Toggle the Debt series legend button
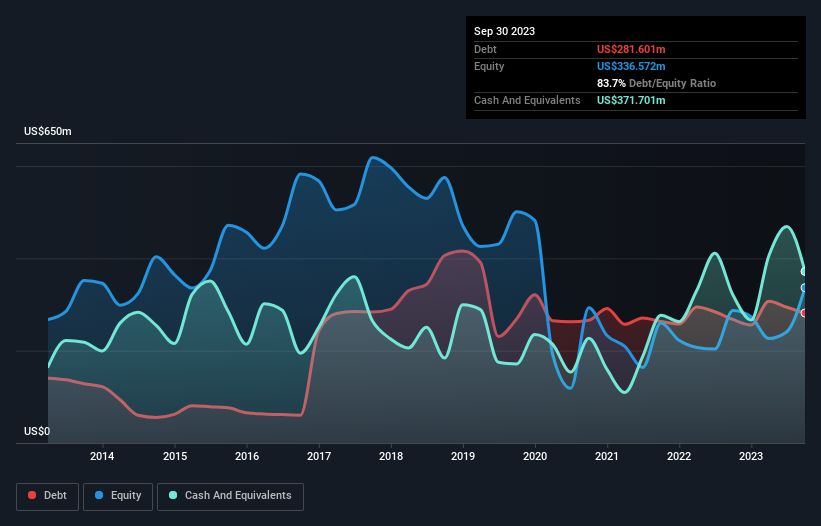This screenshot has width=821, height=526. point(48,496)
